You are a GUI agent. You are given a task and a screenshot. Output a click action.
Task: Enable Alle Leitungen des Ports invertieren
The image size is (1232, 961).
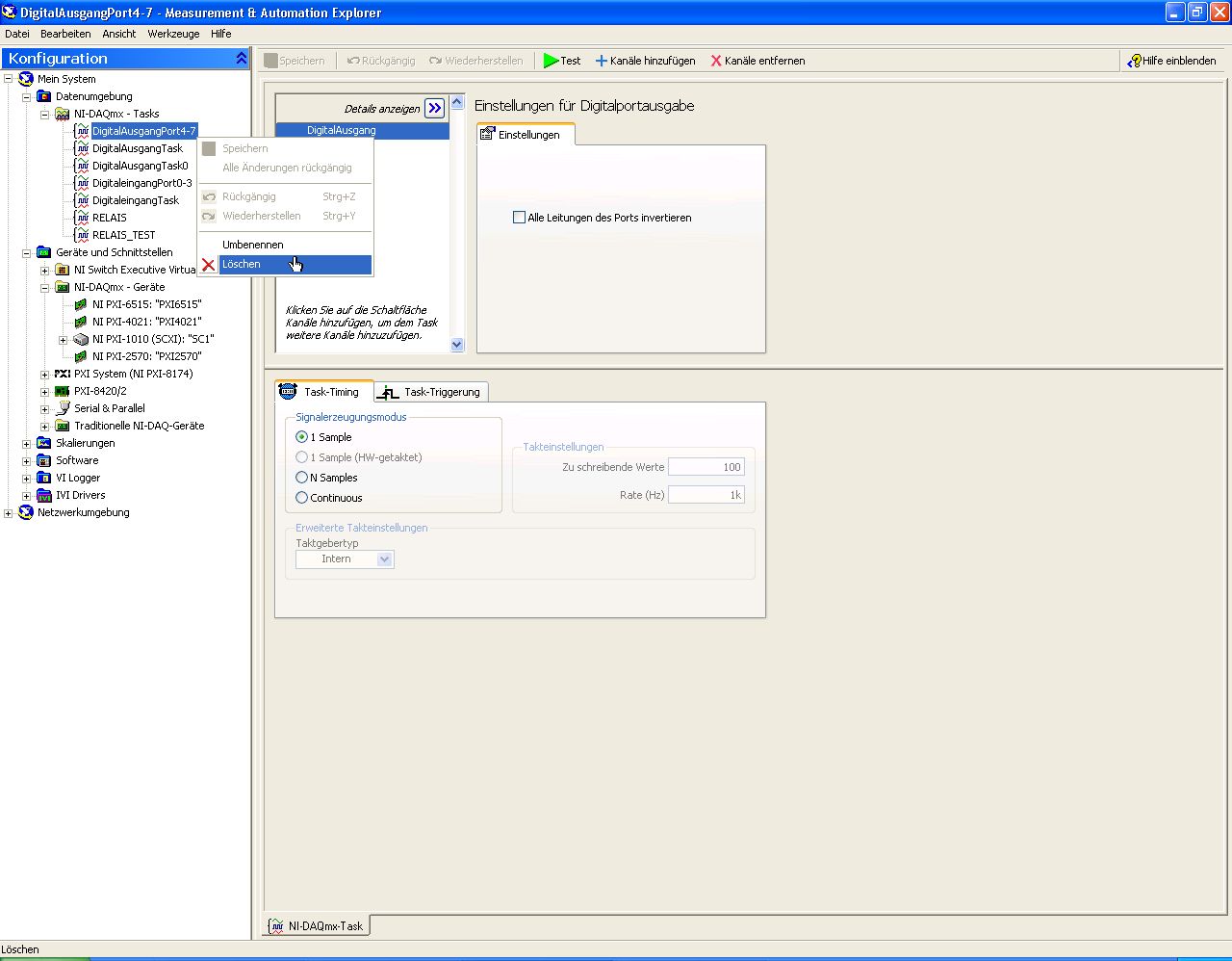pyautogui.click(x=520, y=218)
